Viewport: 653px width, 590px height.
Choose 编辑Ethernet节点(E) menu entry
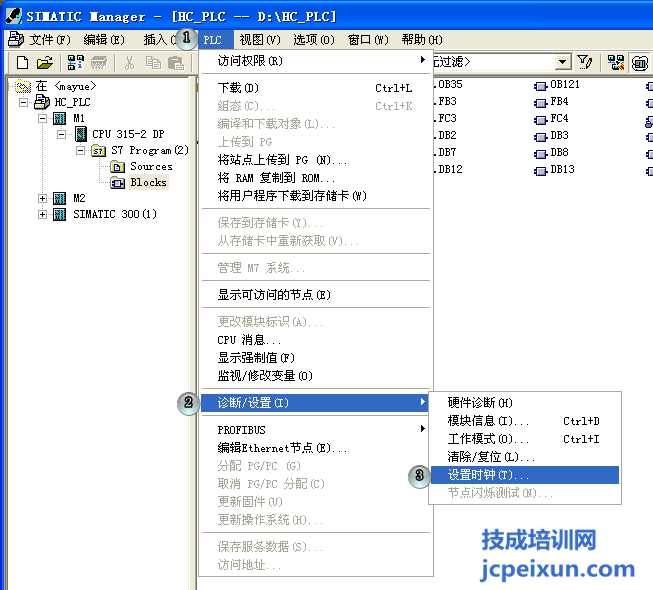(316, 448)
